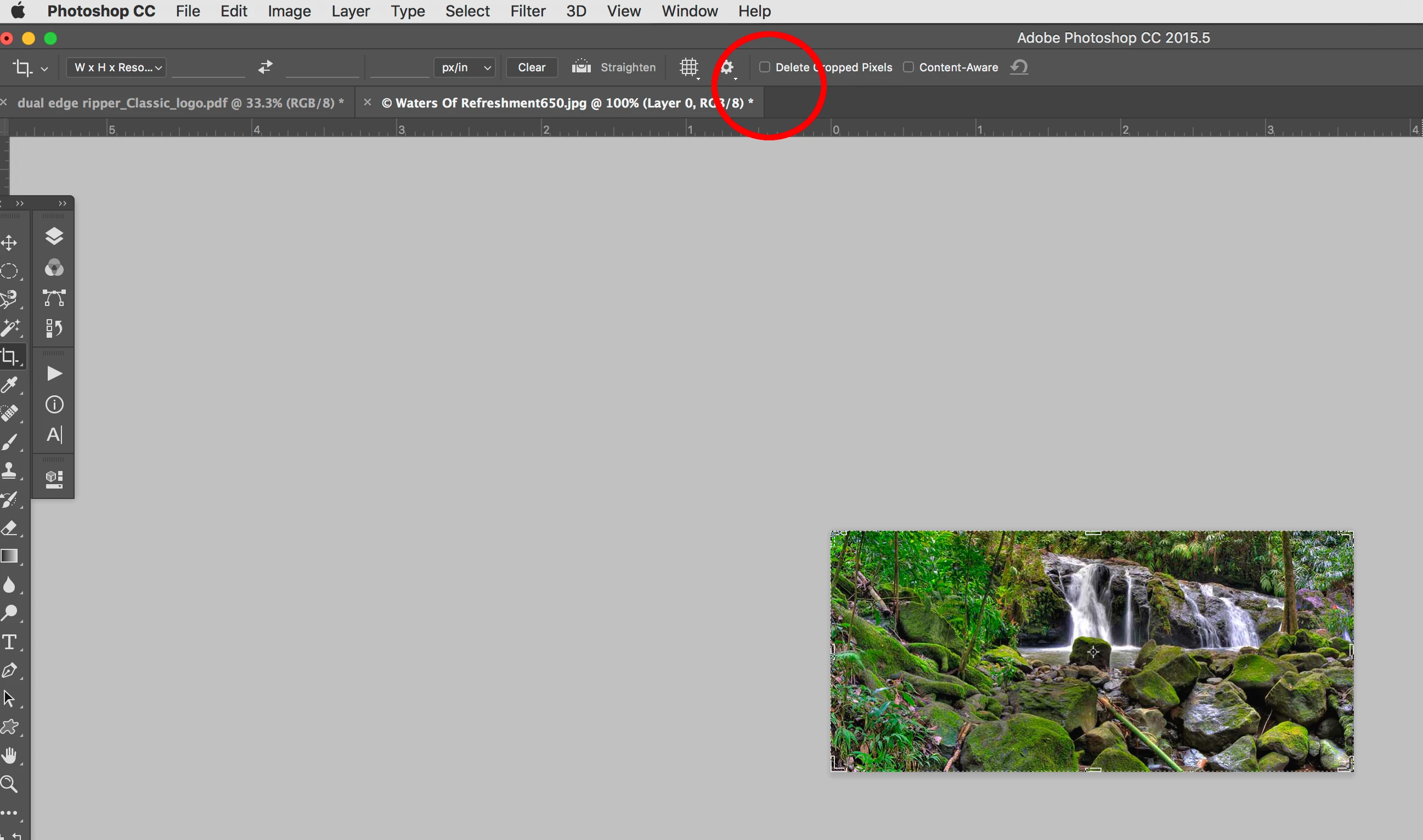The width and height of the screenshot is (1423, 840).
Task: Open the W x H x Resolution preset dropdown
Action: 117,67
